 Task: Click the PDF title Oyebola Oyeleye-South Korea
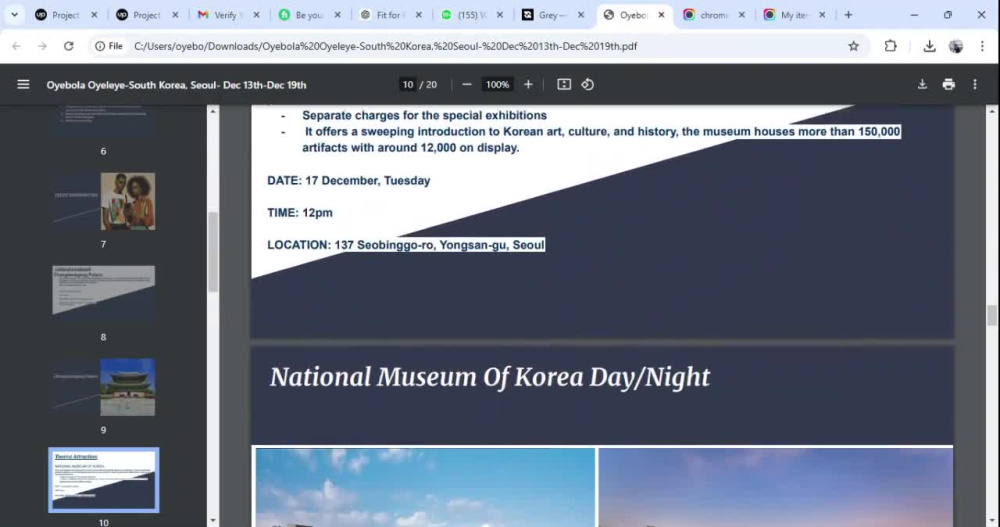coord(176,85)
